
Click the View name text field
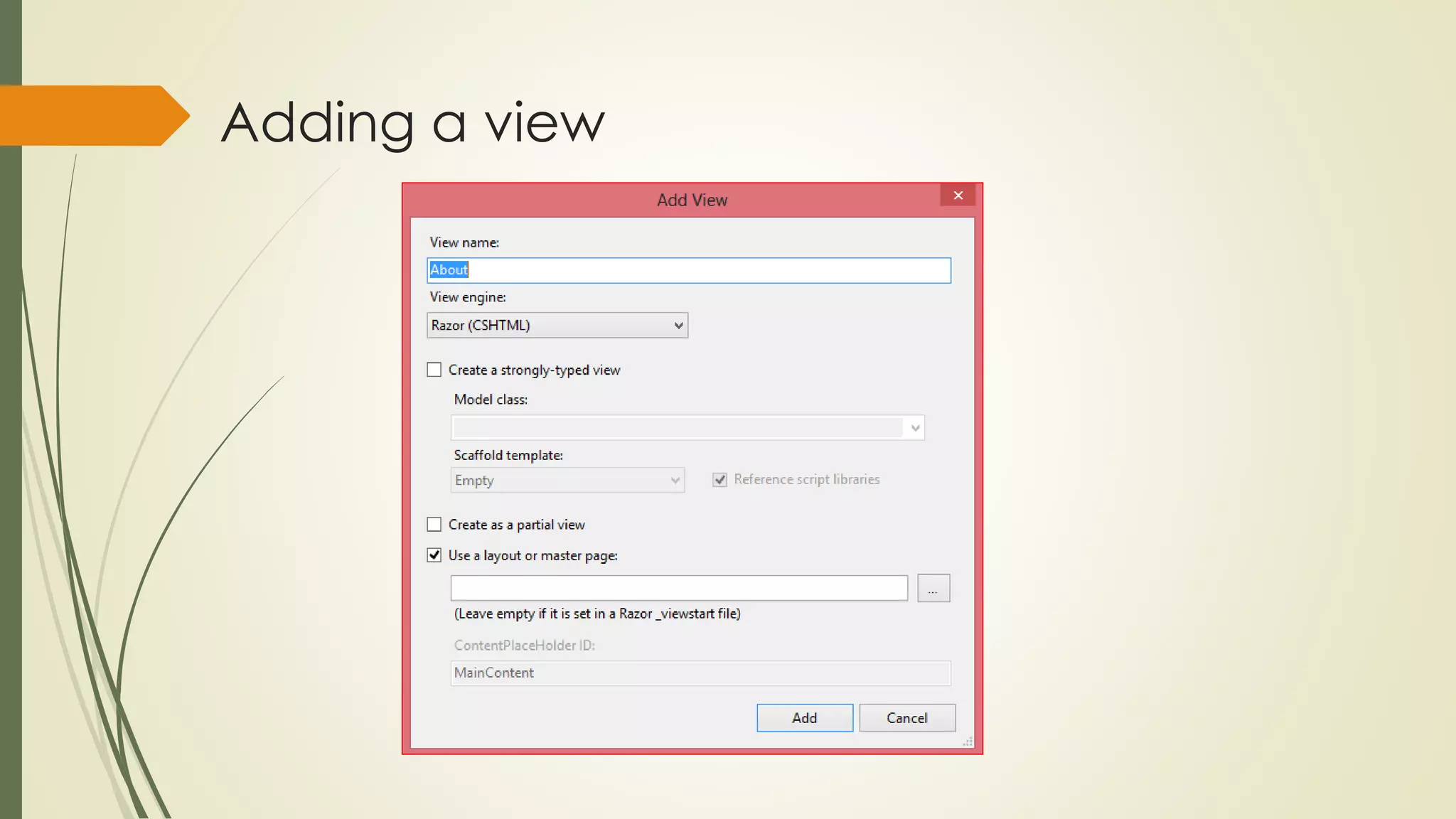tap(688, 270)
